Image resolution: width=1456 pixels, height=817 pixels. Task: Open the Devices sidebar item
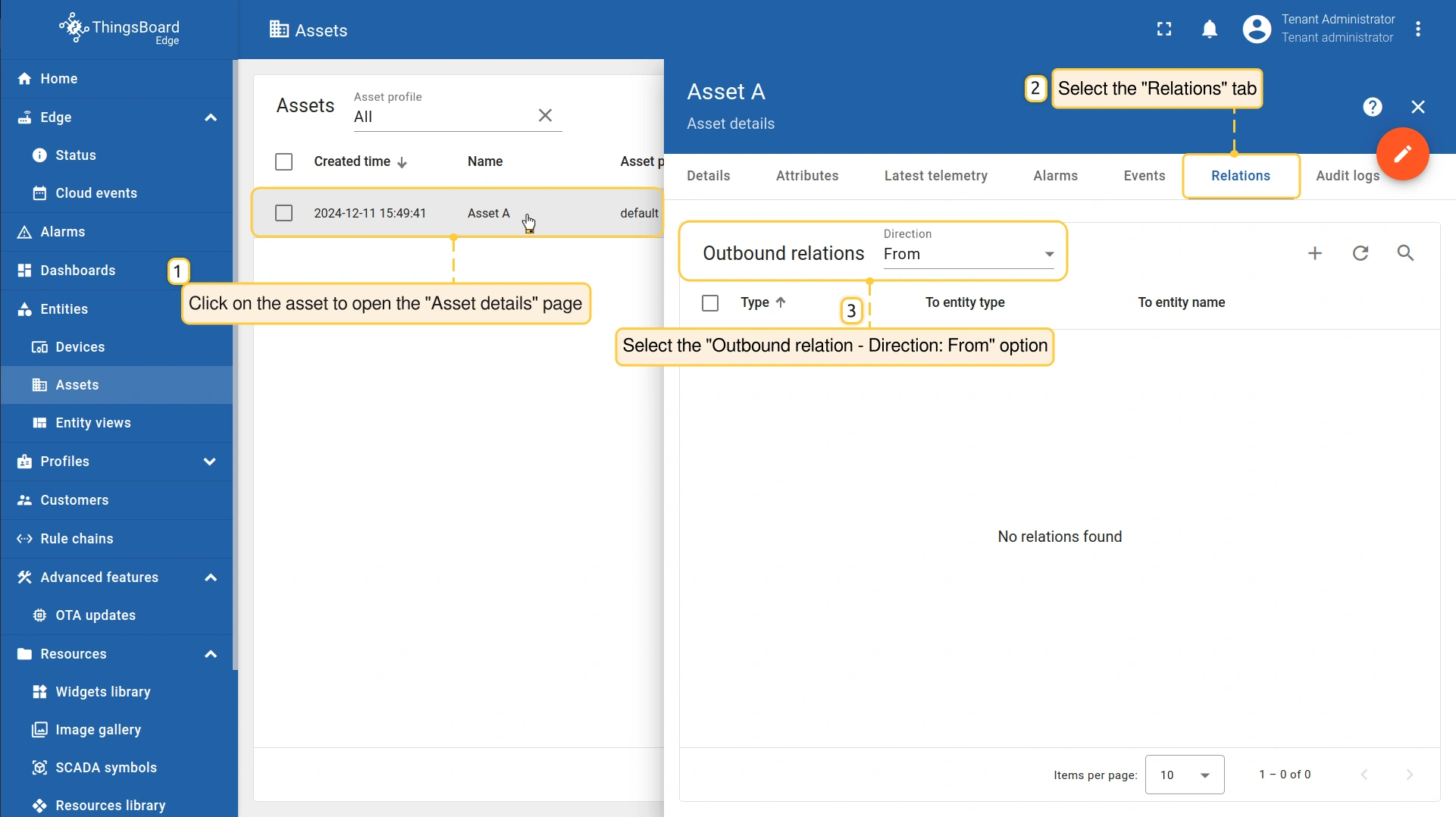(80, 347)
